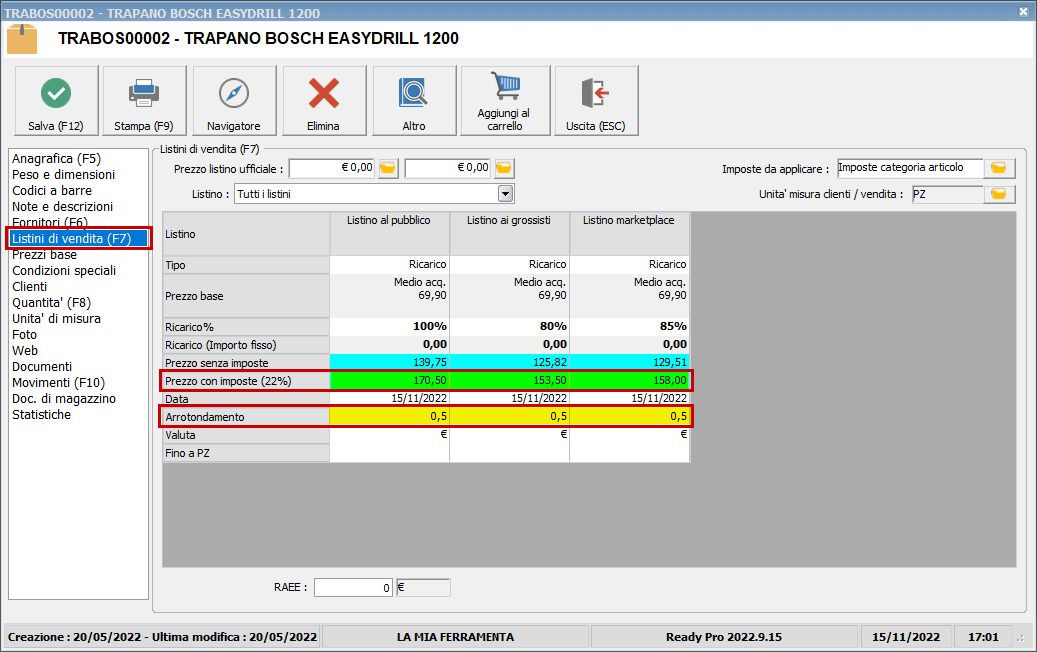Open the Navigatore compass button
The height and width of the screenshot is (652, 1037).
tap(234, 101)
